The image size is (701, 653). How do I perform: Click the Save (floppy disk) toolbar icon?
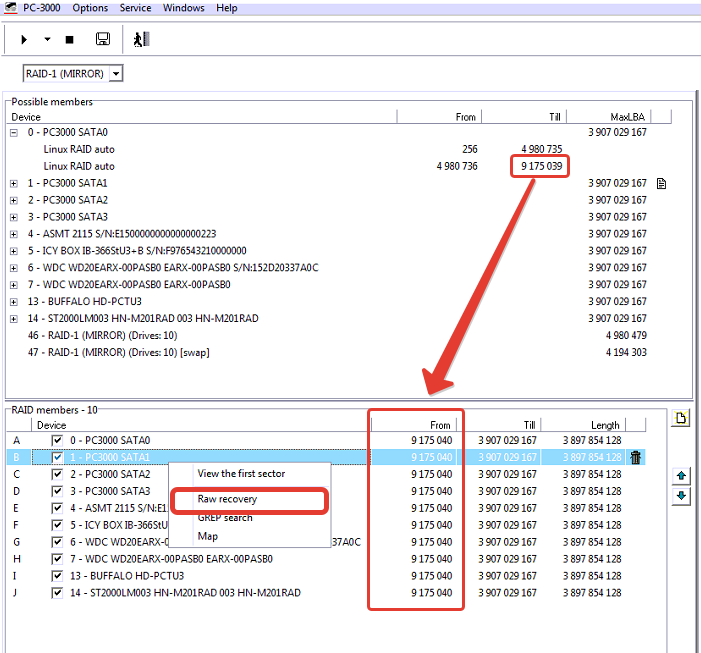103,39
